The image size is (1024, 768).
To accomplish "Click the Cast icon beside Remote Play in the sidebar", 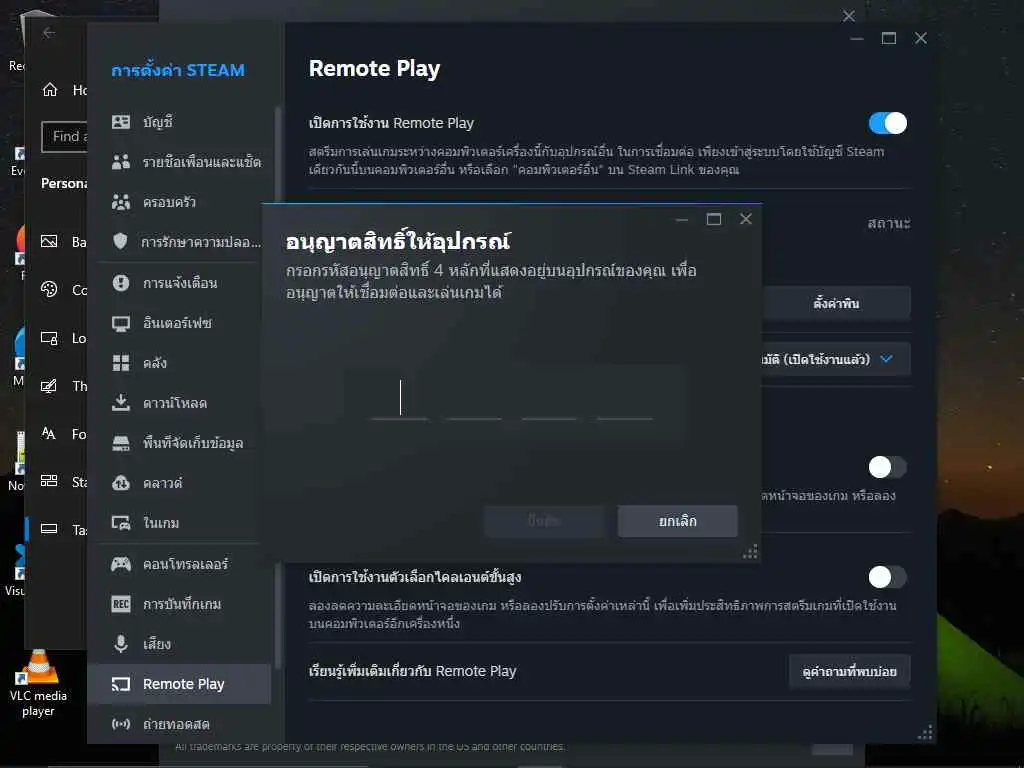I will (x=121, y=684).
